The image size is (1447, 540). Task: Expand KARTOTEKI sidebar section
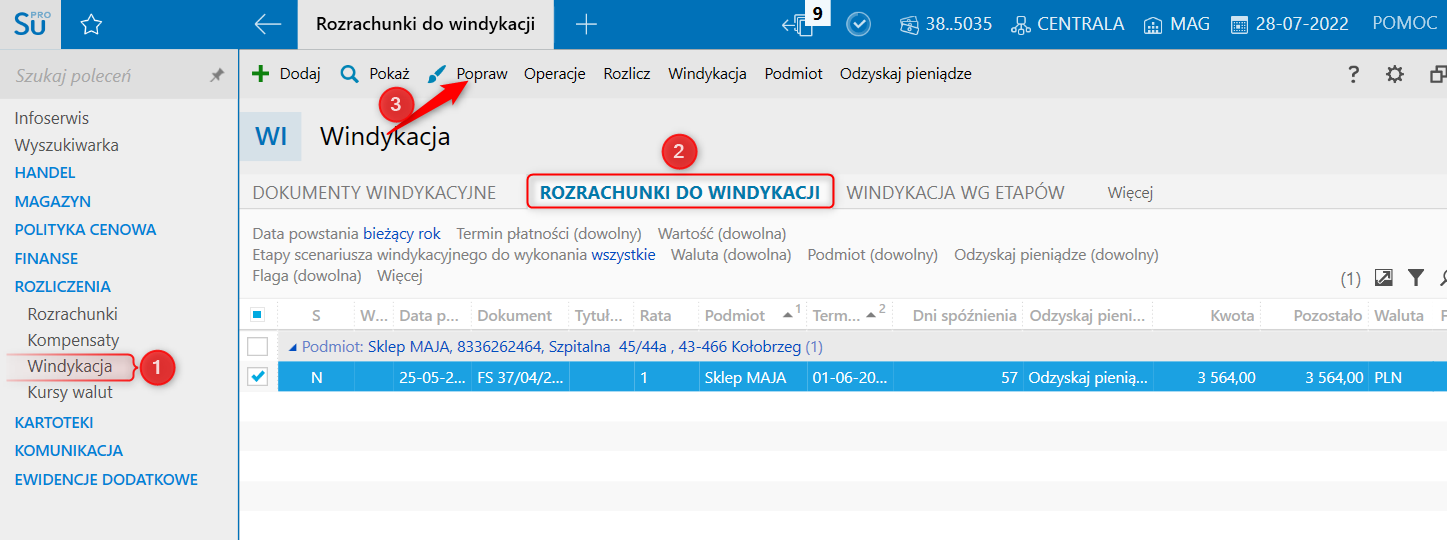pyautogui.click(x=54, y=422)
